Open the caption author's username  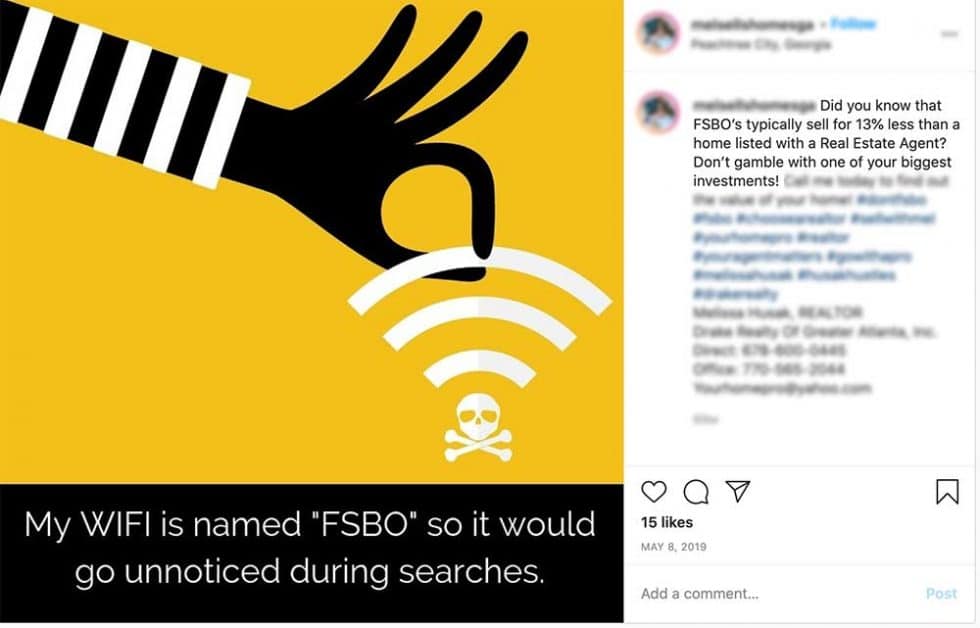tap(754, 105)
